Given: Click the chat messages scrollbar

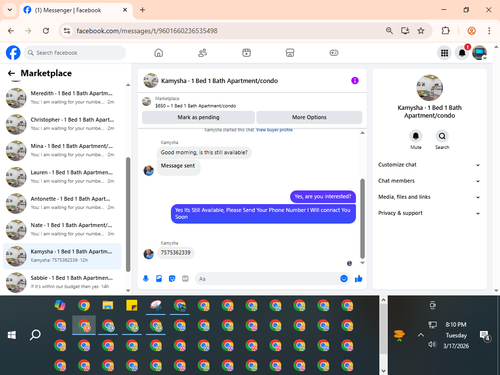Looking at the screenshot, I should pos(362,218).
